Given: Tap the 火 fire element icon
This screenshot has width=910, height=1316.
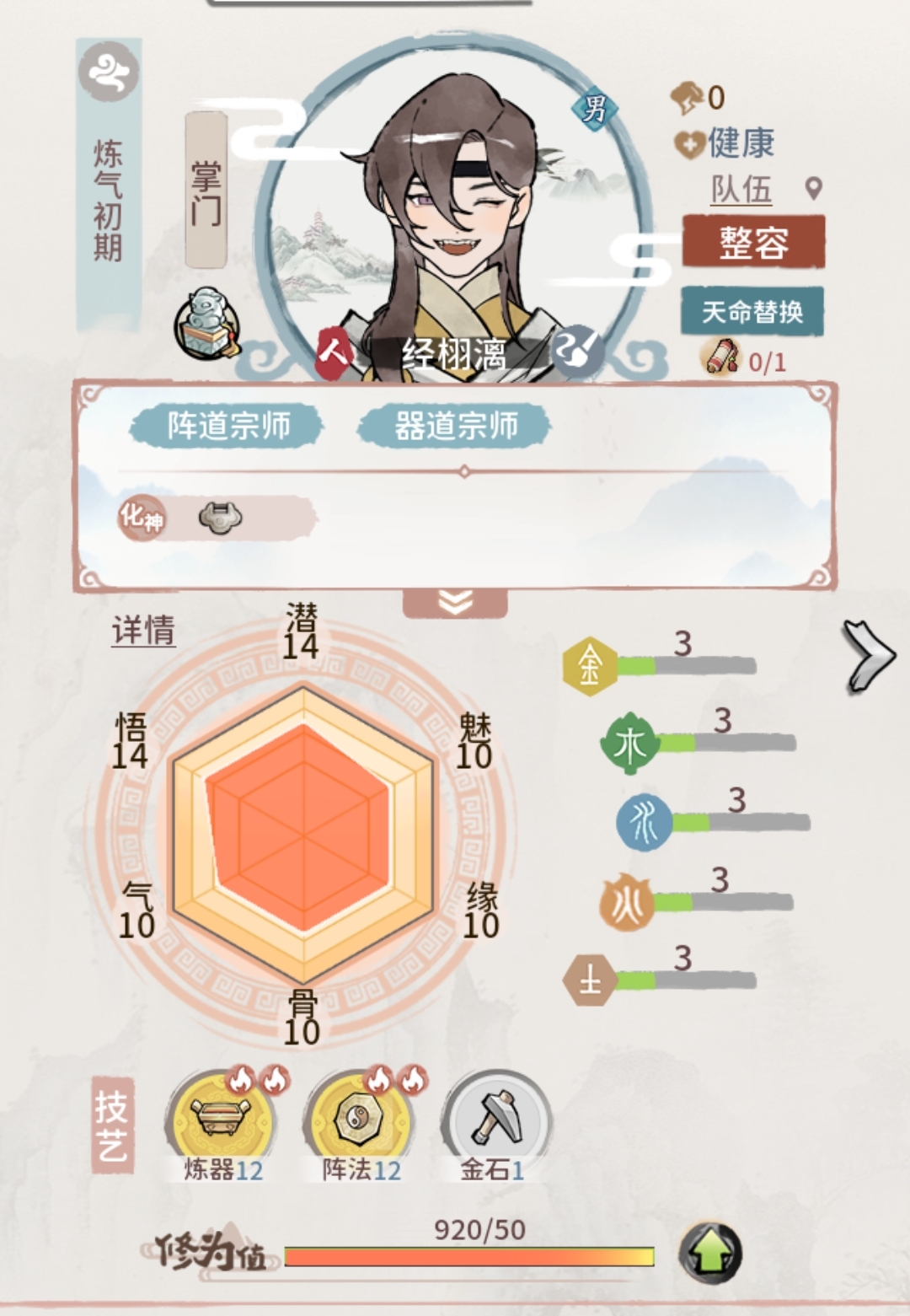Looking at the screenshot, I should [627, 902].
